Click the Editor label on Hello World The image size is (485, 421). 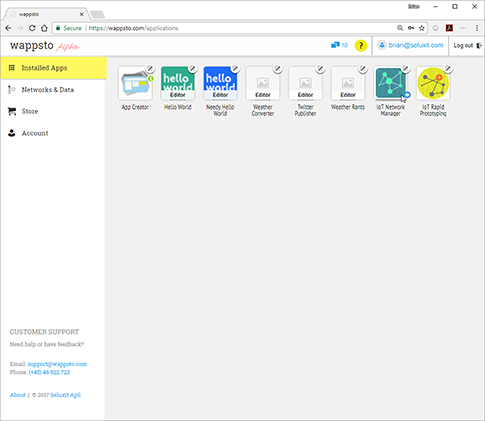tap(178, 95)
